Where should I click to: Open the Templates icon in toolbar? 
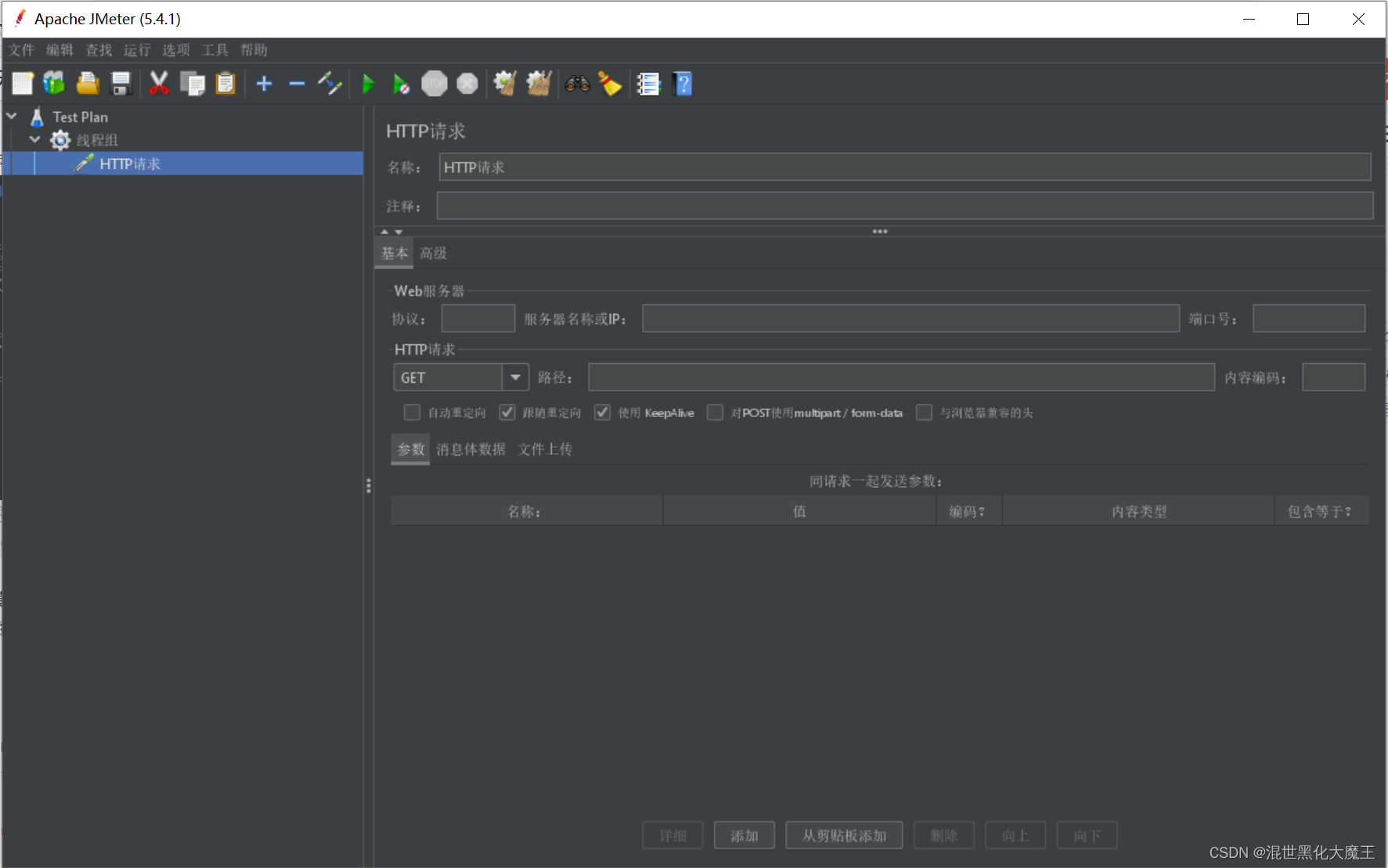pos(54,83)
